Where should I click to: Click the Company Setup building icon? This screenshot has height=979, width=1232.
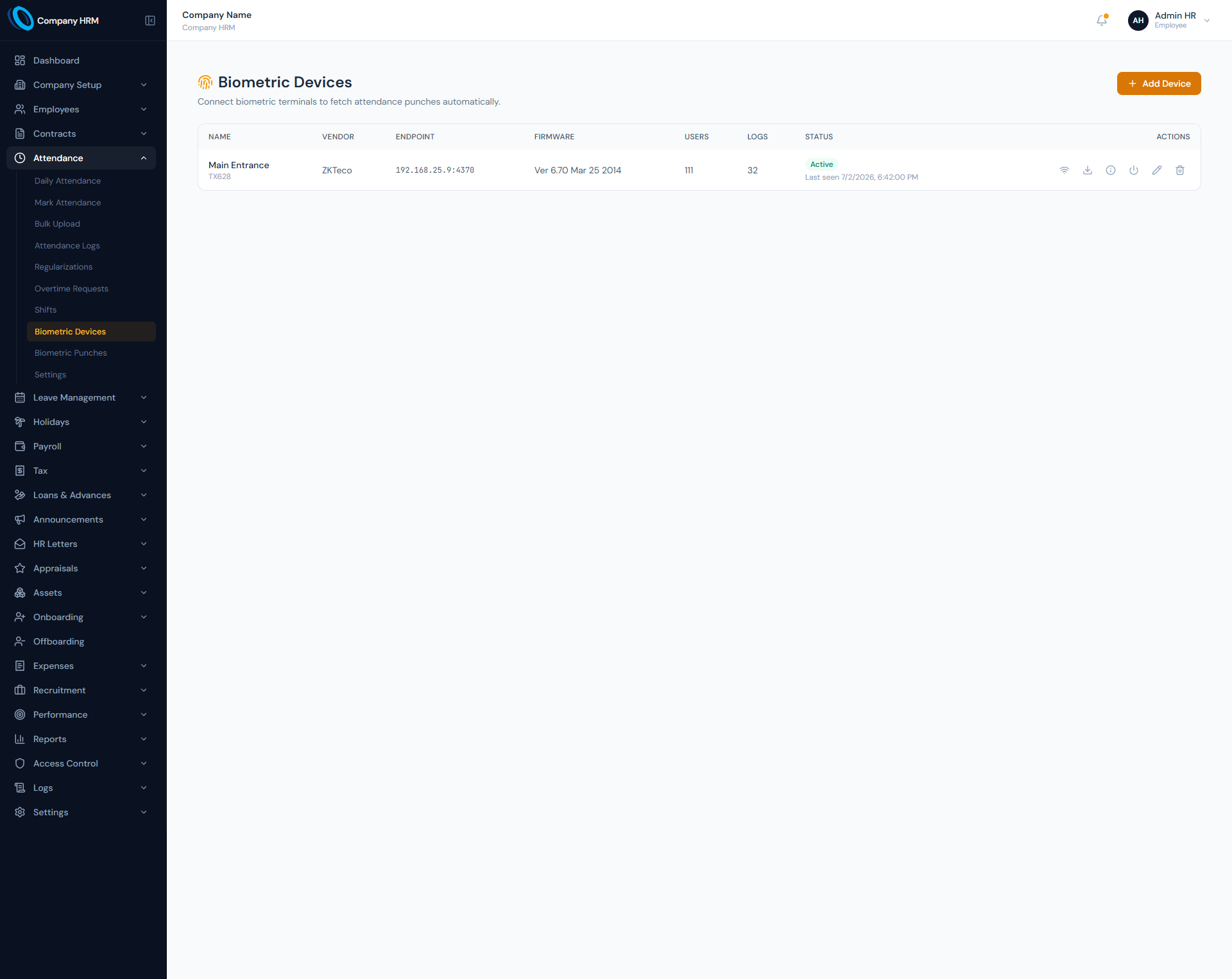[x=20, y=85]
